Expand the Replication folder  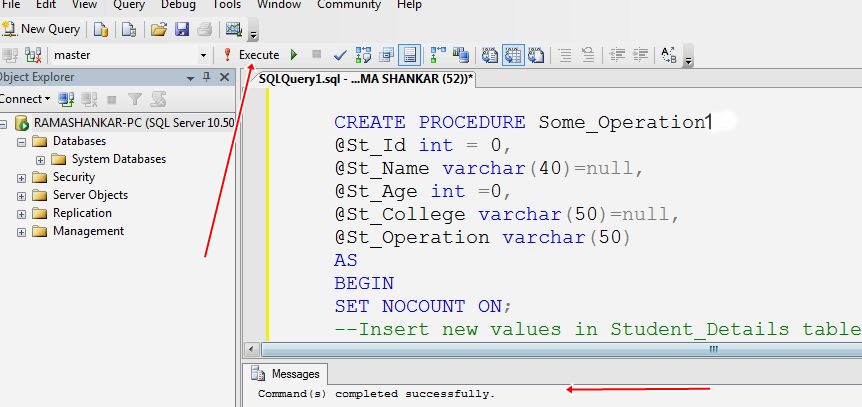[21, 214]
